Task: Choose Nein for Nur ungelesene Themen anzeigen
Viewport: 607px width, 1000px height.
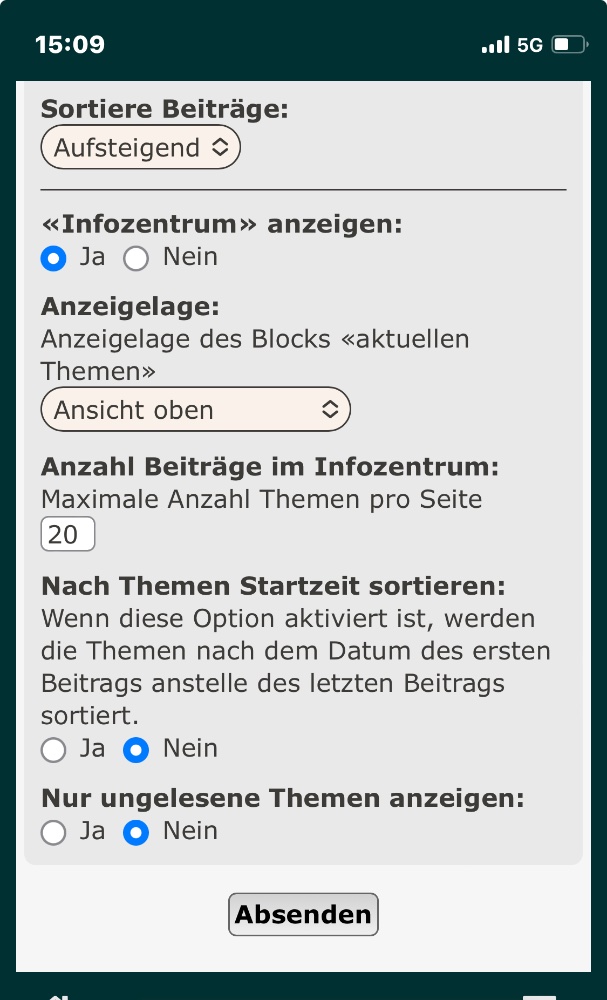Action: 135,832
